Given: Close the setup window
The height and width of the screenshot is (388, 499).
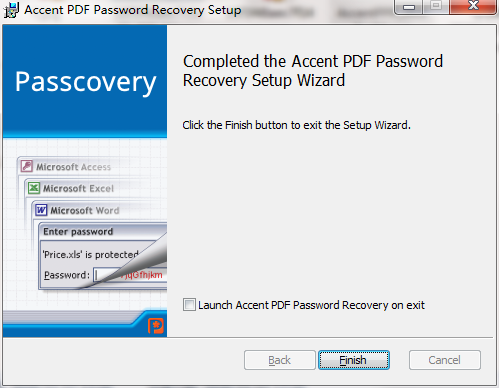Looking at the screenshot, I should pos(473,7).
